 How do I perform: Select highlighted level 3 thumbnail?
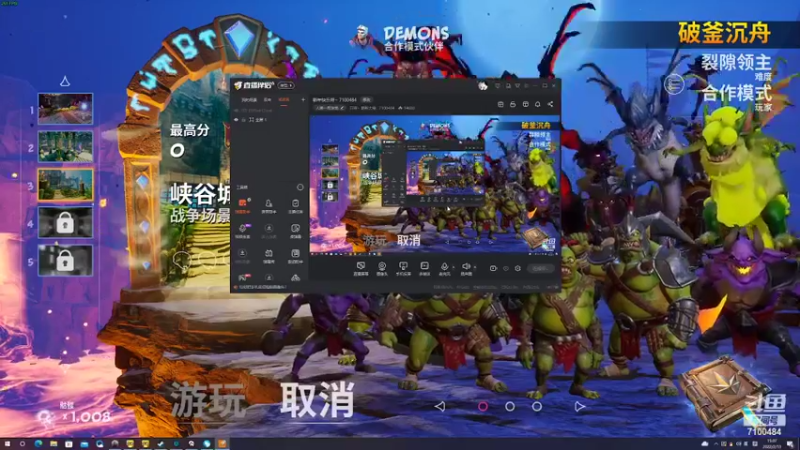65,184
